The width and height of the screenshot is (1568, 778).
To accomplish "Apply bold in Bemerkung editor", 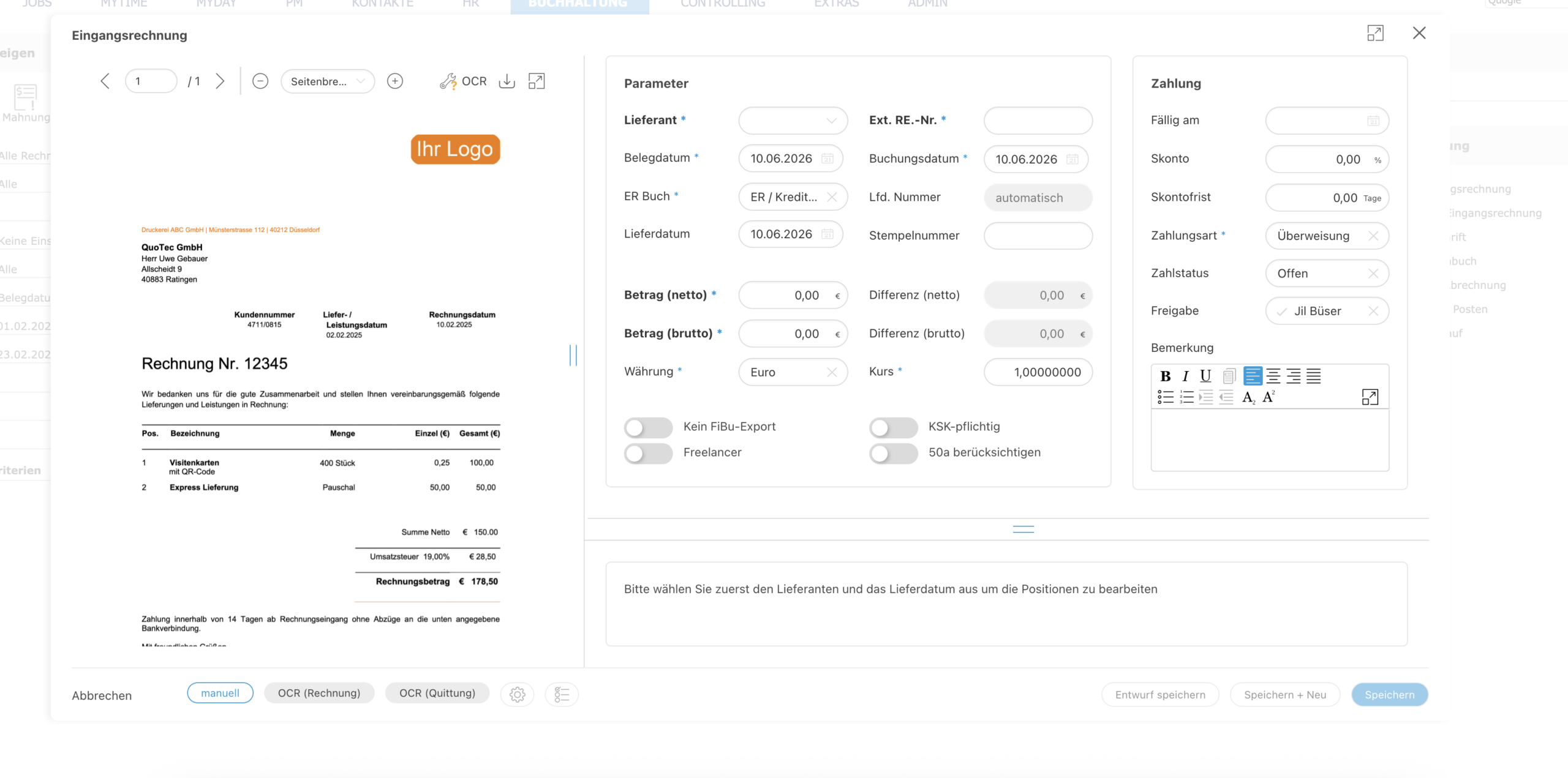I will [x=1166, y=376].
